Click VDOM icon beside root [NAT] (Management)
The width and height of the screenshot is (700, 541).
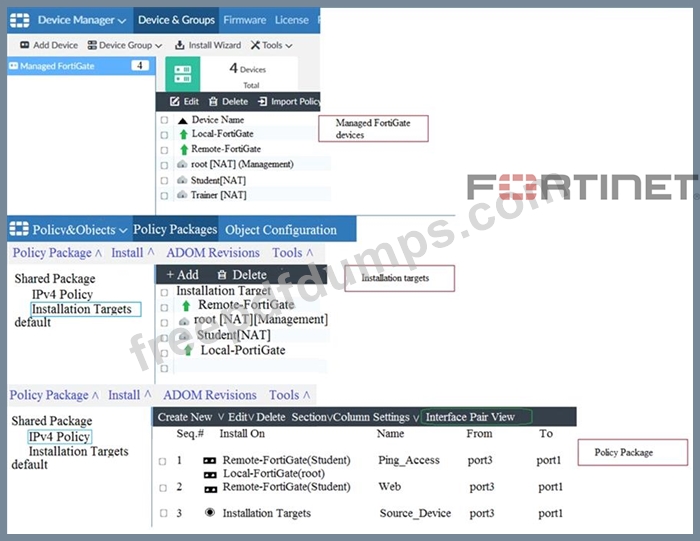coord(182,165)
